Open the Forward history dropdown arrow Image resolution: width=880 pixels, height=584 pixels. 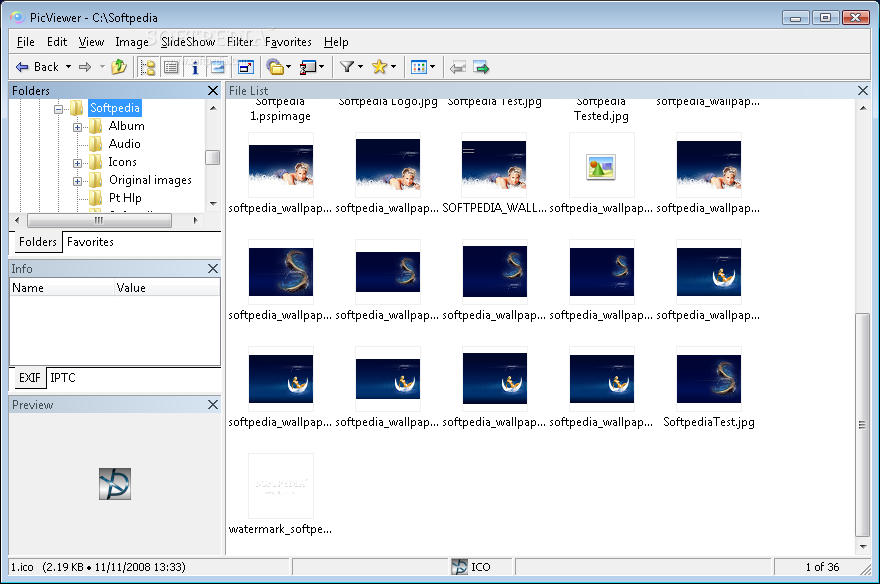pyautogui.click(x=102, y=67)
